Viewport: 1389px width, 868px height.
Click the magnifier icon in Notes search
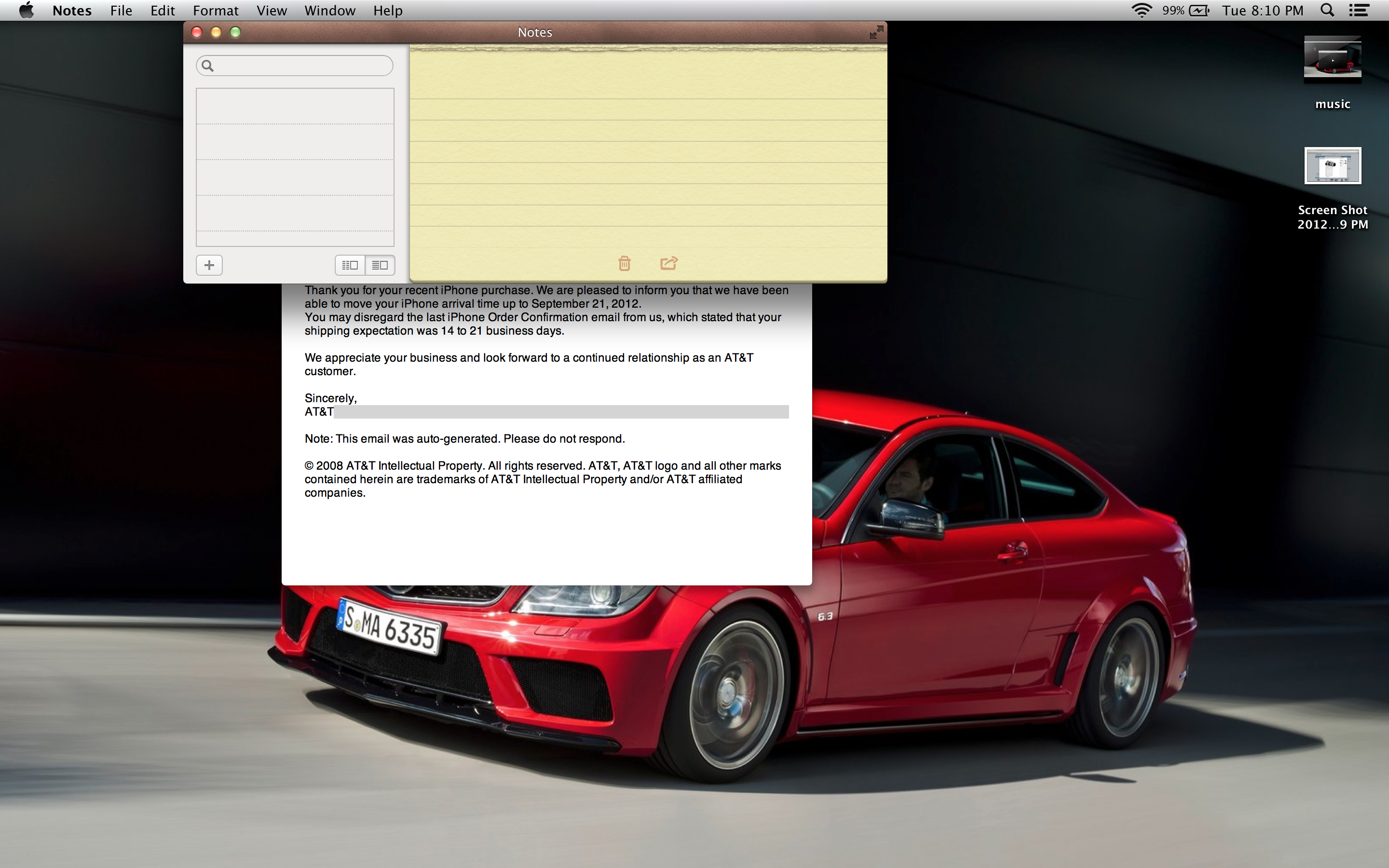click(208, 66)
